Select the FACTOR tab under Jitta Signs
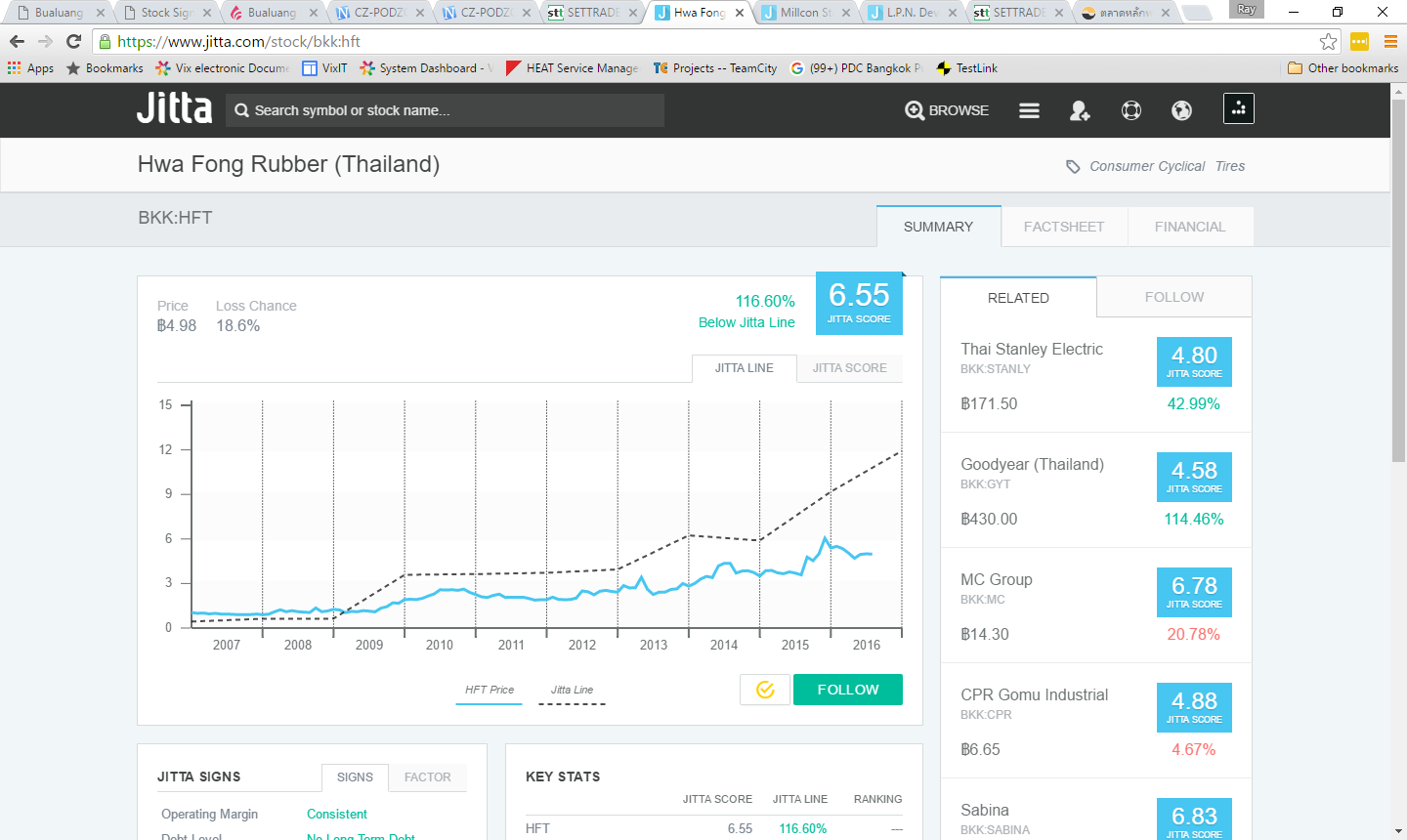 428,777
